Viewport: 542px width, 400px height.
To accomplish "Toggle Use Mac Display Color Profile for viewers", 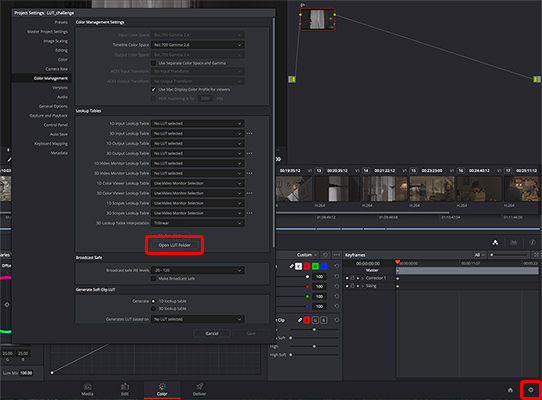I will [153, 89].
